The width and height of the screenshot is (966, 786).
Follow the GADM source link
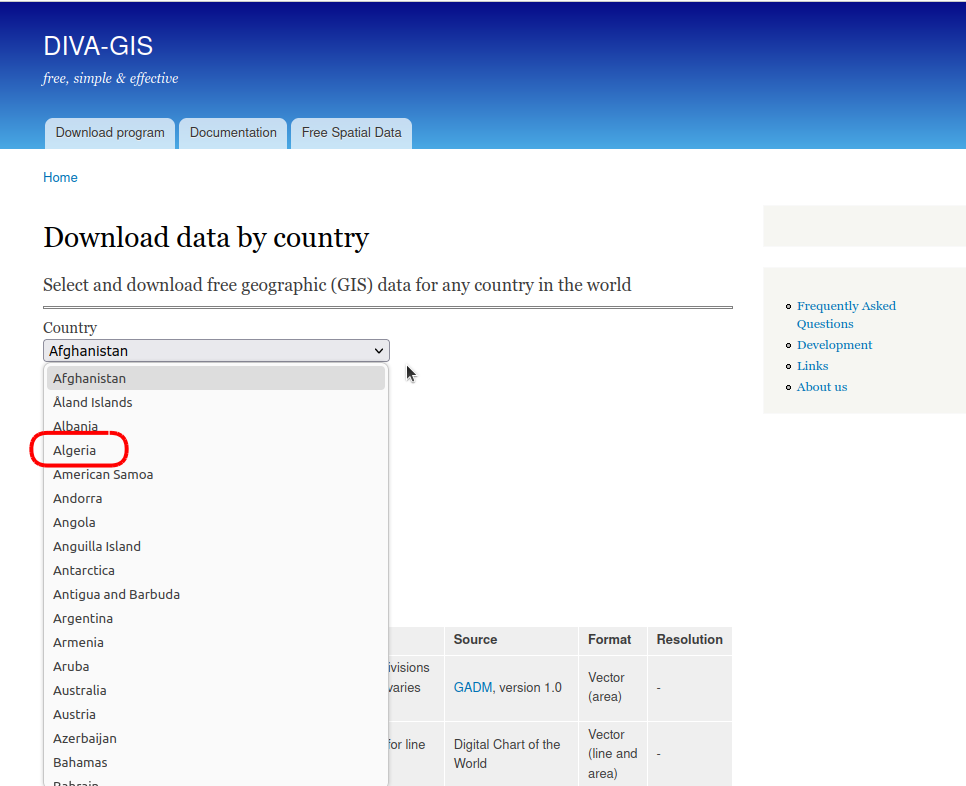pos(473,687)
